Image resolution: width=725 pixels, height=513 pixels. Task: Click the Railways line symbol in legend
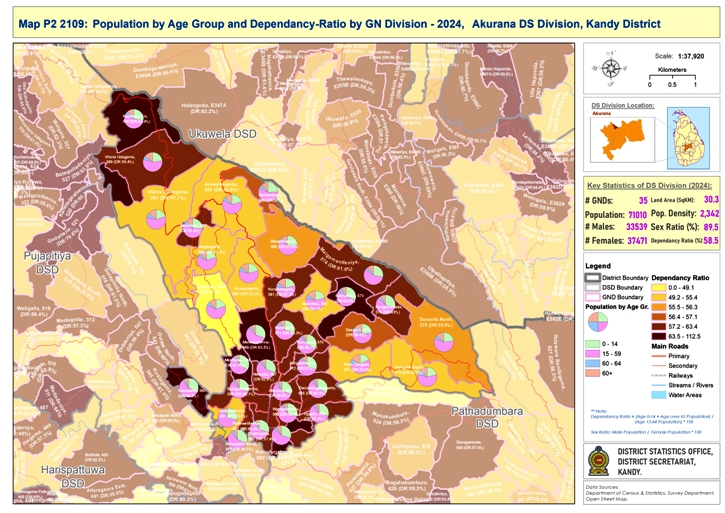click(658, 375)
